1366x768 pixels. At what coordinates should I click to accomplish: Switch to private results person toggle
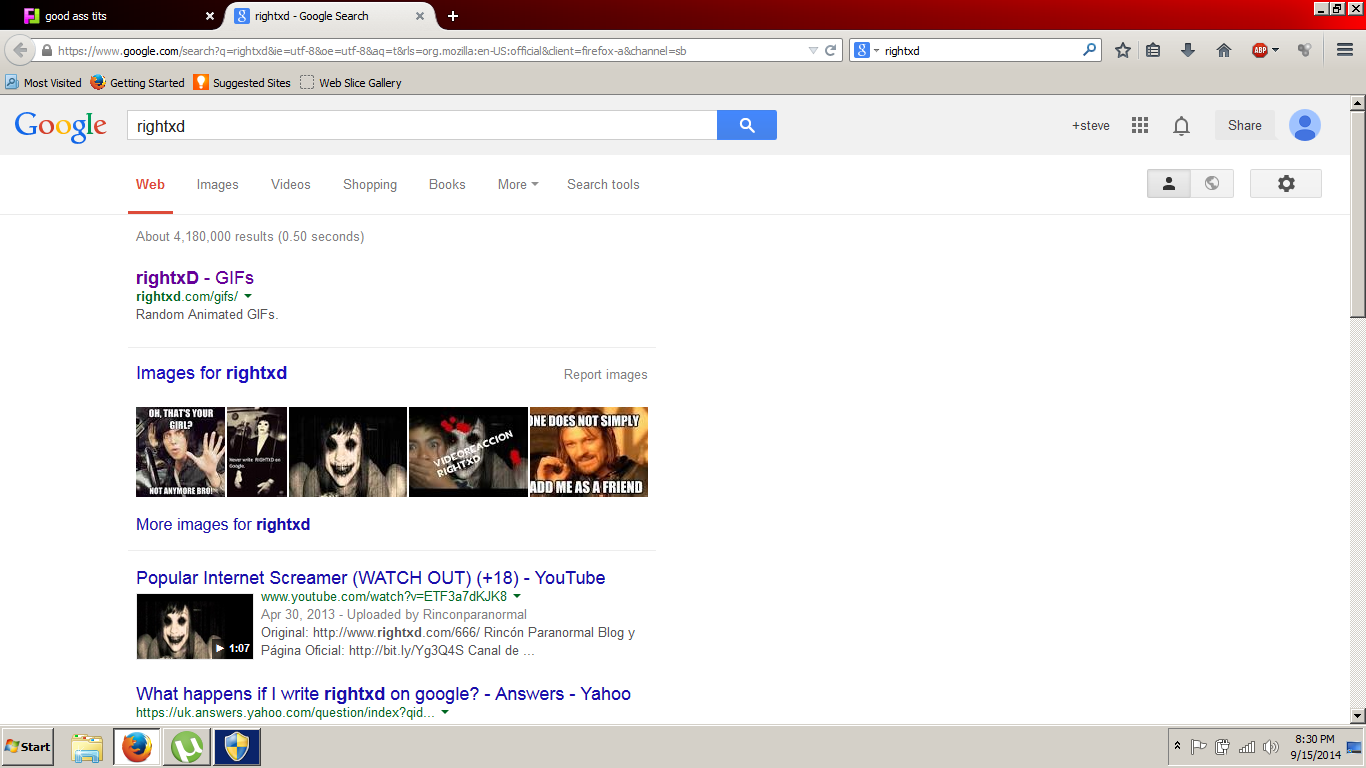(x=1168, y=184)
